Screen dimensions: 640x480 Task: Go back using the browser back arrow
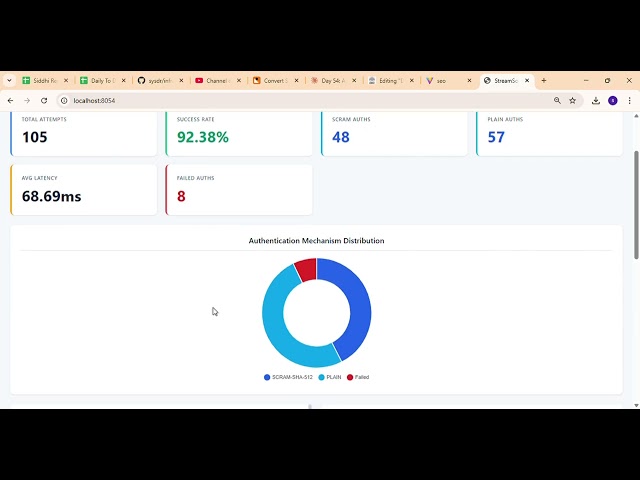point(11,100)
